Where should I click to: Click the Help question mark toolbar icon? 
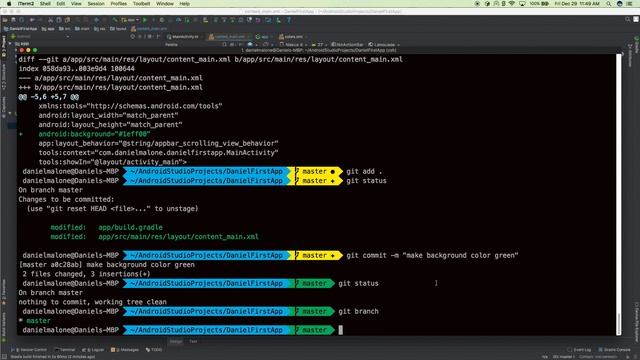[289, 20]
